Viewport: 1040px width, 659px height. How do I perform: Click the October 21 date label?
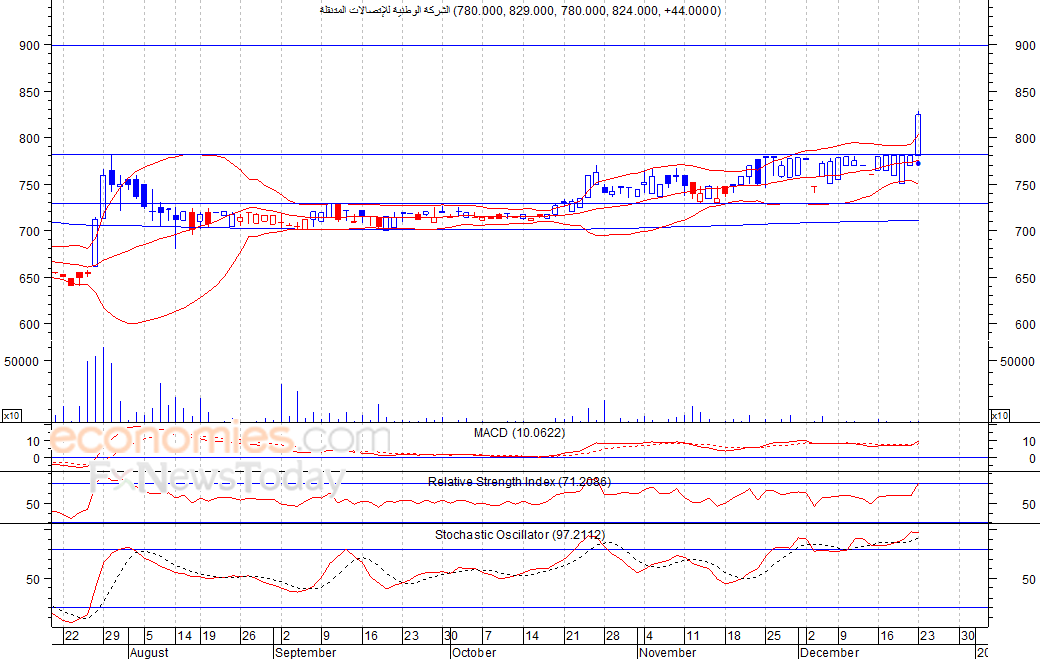(572, 636)
